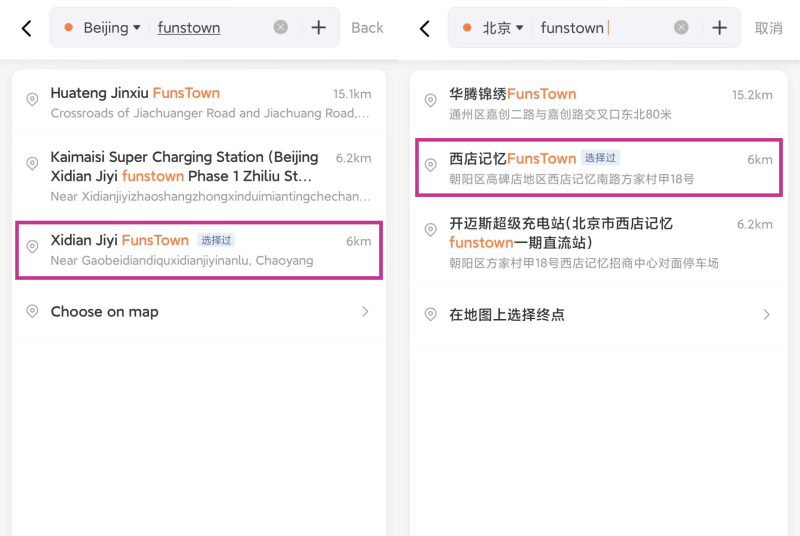Screen dimensions: 800x536
Task: Tap the 取消 cancel button
Action: coord(769,28)
